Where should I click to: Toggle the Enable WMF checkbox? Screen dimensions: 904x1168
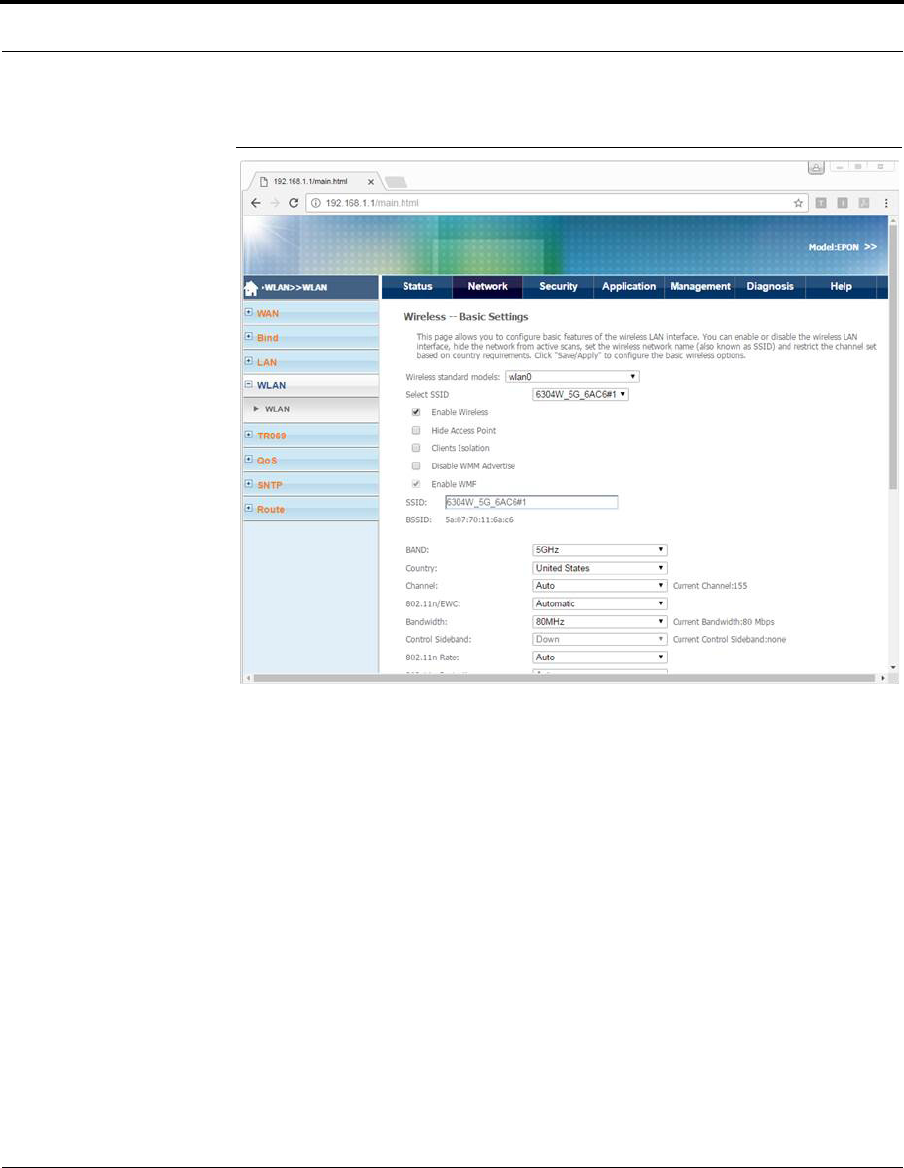click(416, 484)
